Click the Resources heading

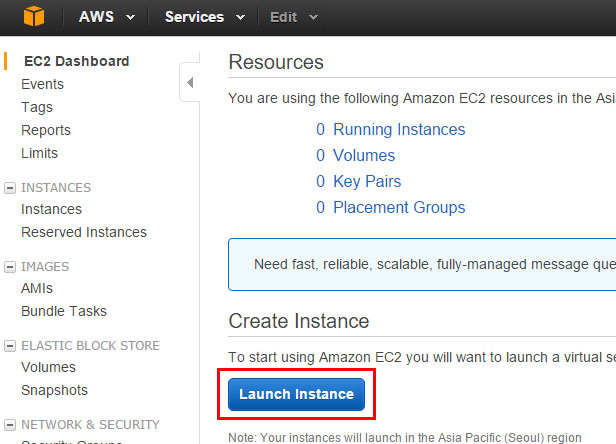pos(276,62)
